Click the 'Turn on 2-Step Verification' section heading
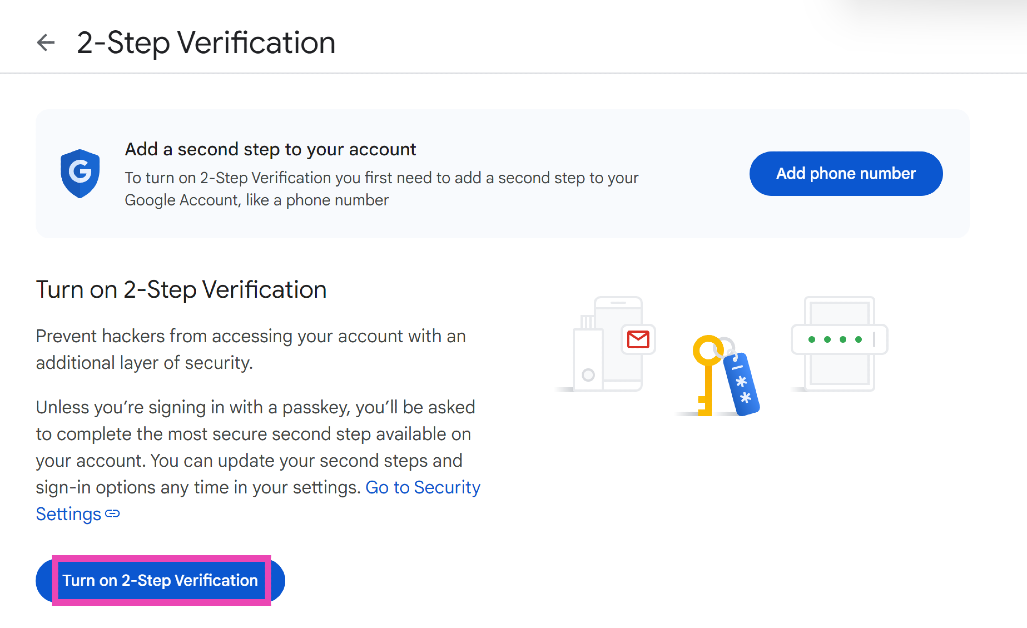This screenshot has width=1027, height=628. pyautogui.click(x=181, y=290)
